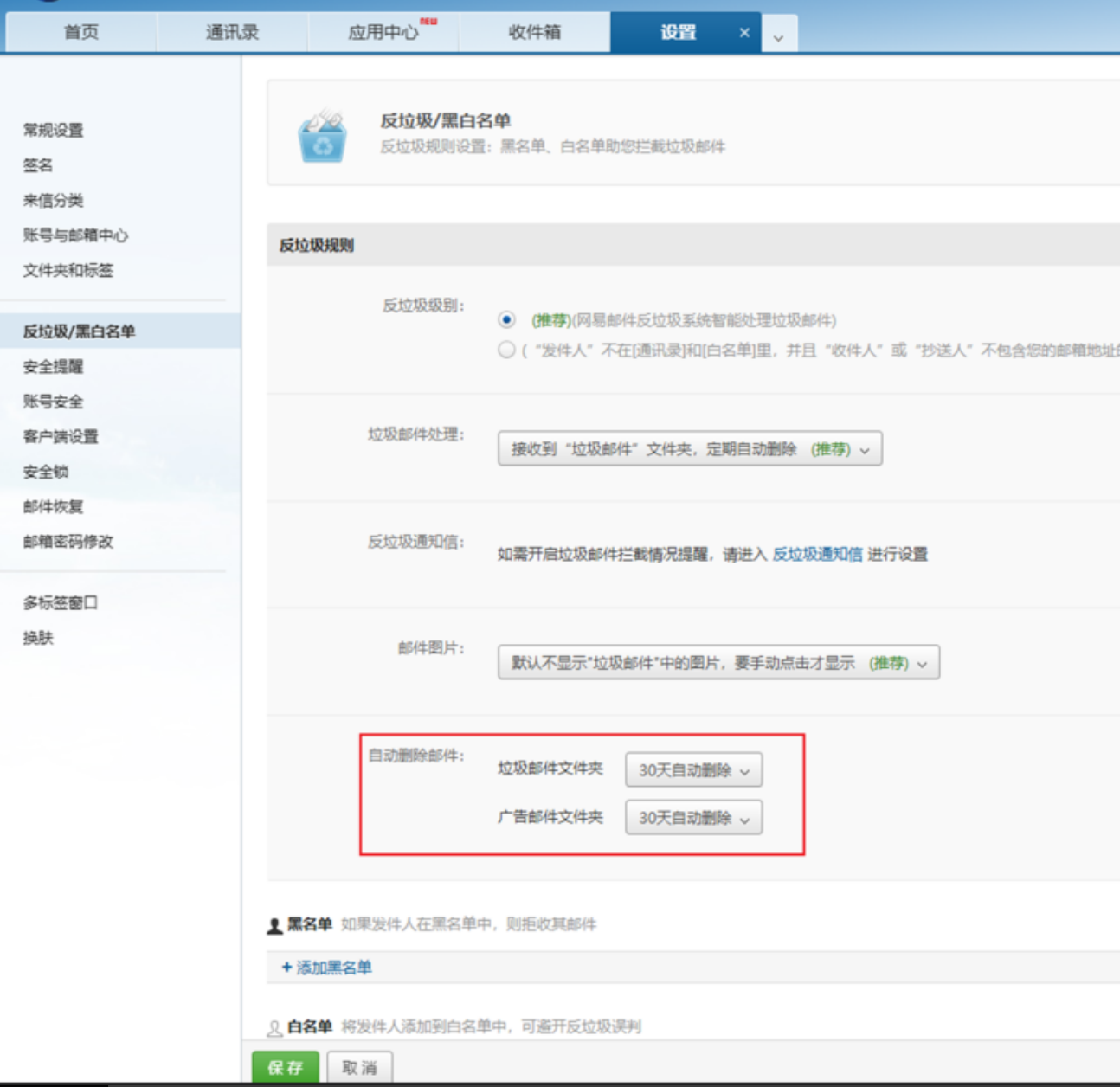This screenshot has width=1120, height=1087.
Task: Click the green 保存 button
Action: [x=286, y=1067]
